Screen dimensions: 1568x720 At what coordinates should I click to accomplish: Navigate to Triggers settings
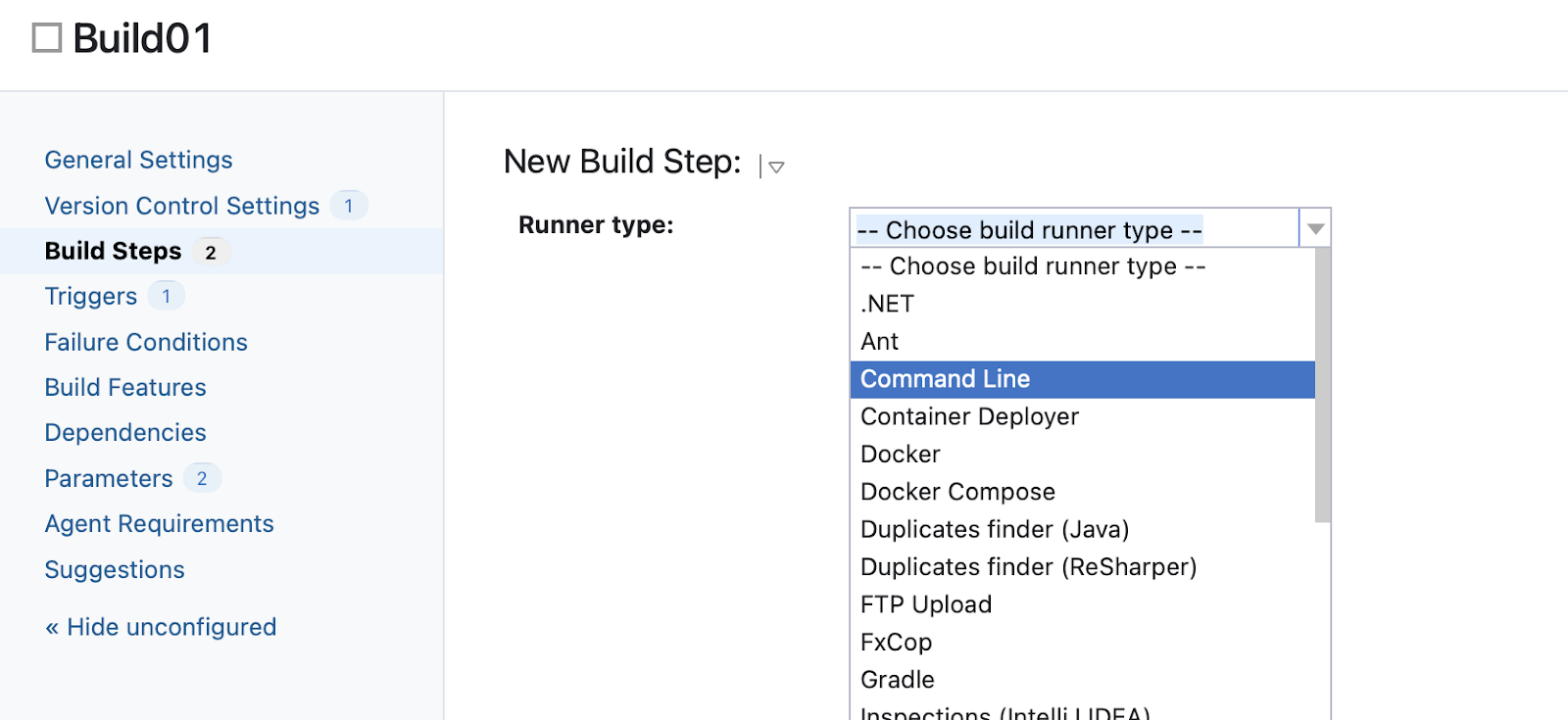[90, 297]
